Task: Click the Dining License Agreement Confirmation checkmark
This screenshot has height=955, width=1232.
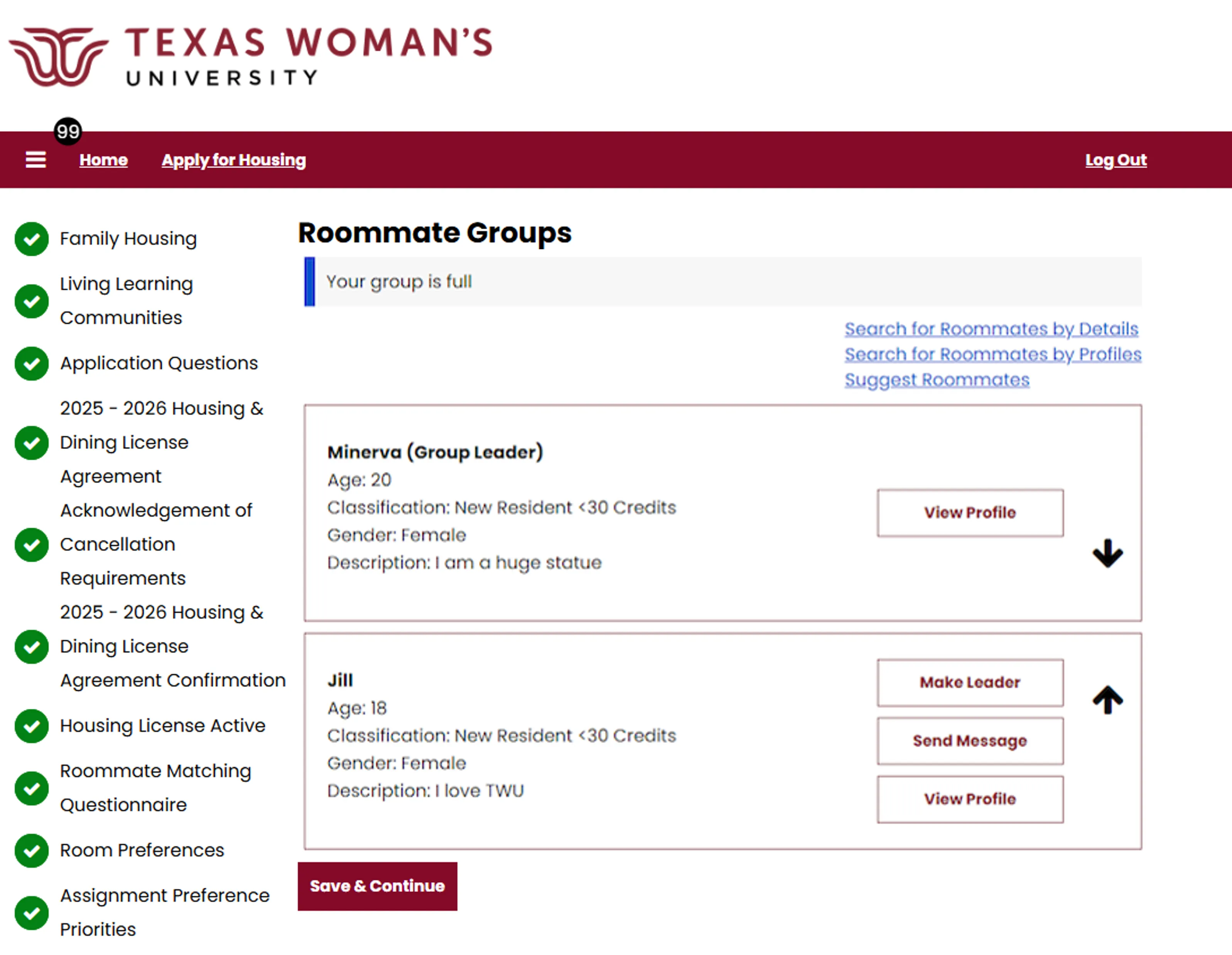Action: coord(32,647)
